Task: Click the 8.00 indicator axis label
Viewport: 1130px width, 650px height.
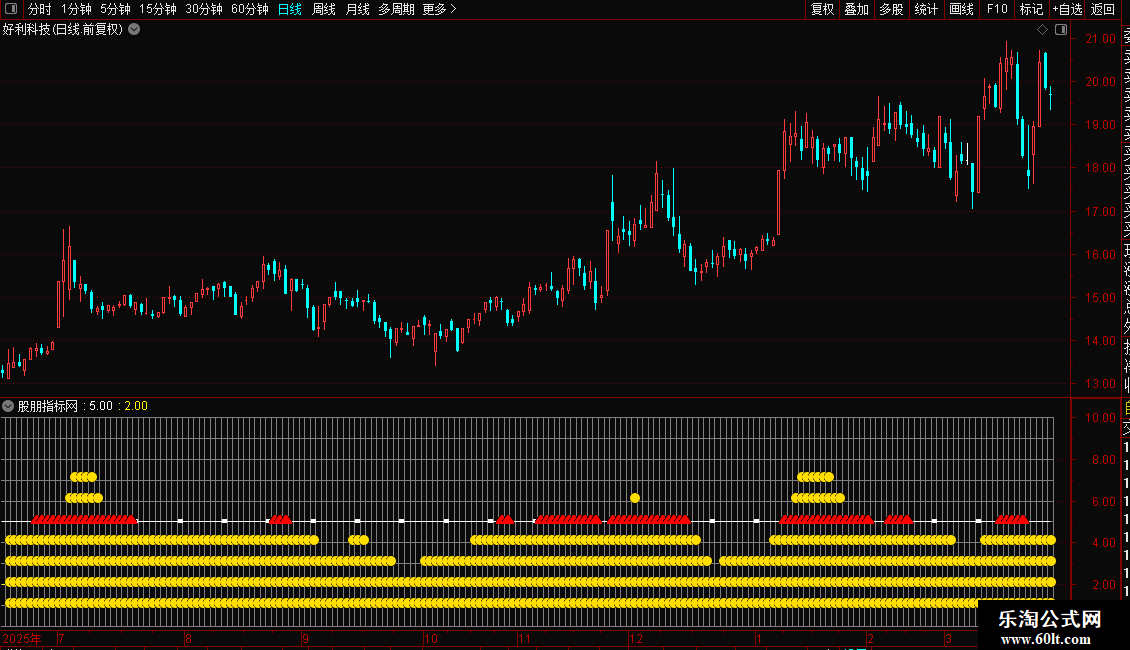Action: [x=1103, y=460]
